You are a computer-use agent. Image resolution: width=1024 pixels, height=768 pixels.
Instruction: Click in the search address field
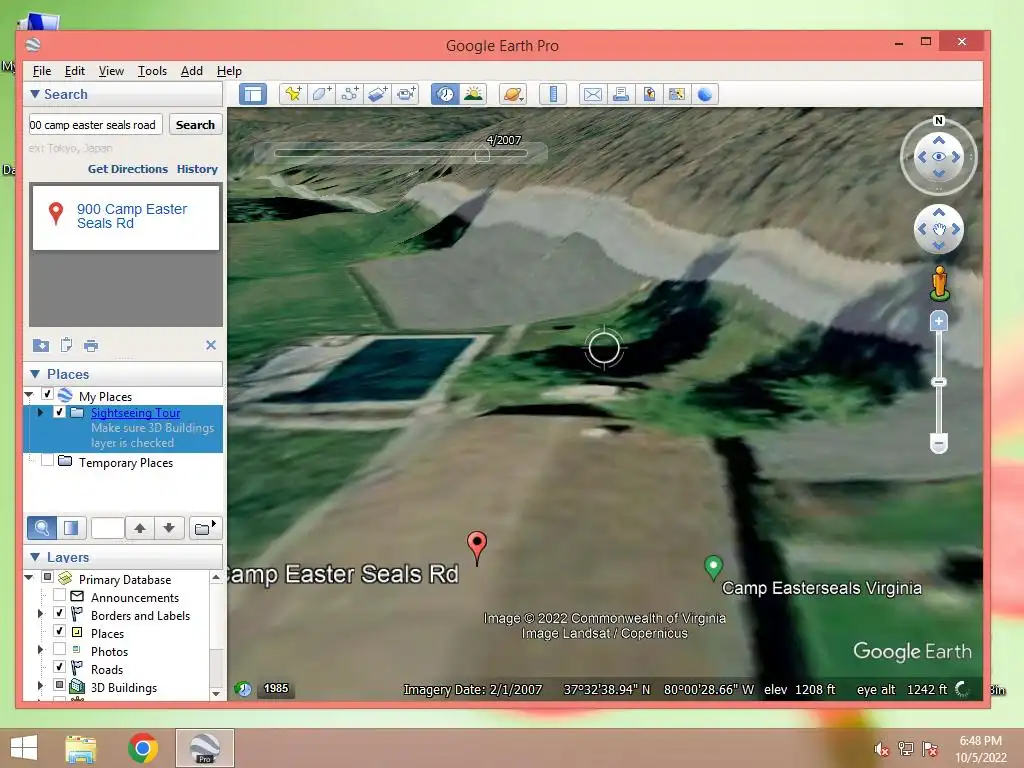(95, 125)
